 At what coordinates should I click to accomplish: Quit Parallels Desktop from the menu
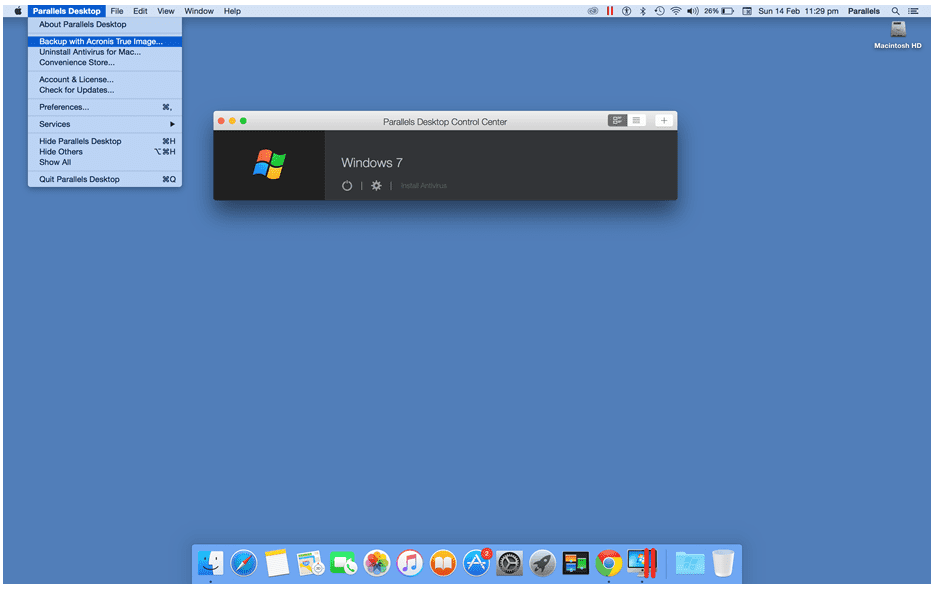tap(105, 179)
